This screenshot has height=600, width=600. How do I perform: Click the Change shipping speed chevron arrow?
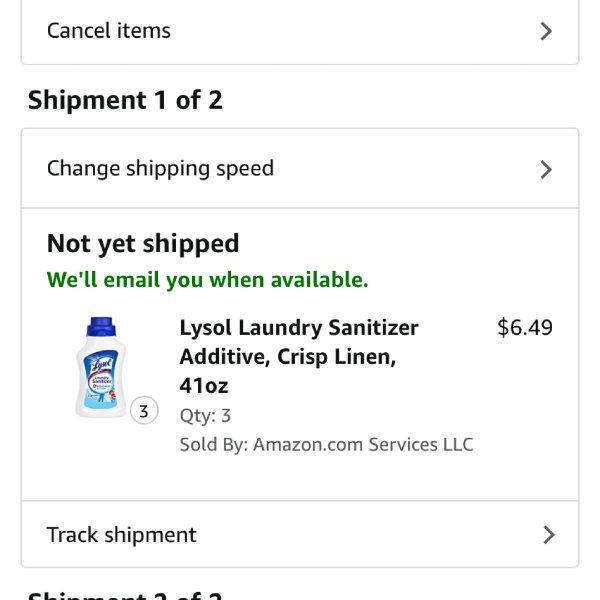click(546, 170)
